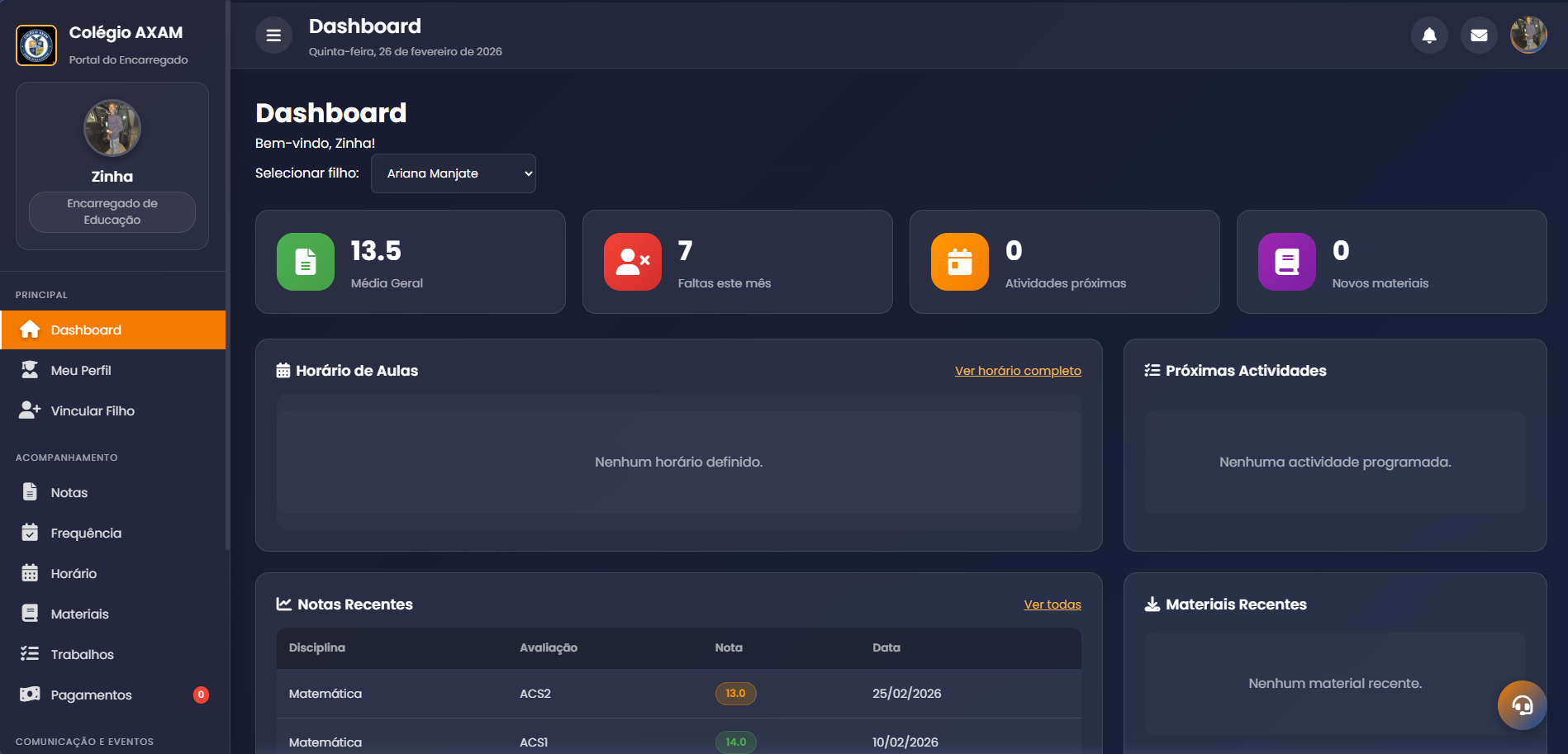The width and height of the screenshot is (1568, 754).
Task: Click the orange Atividades próximas calendar icon
Action: 960,262
